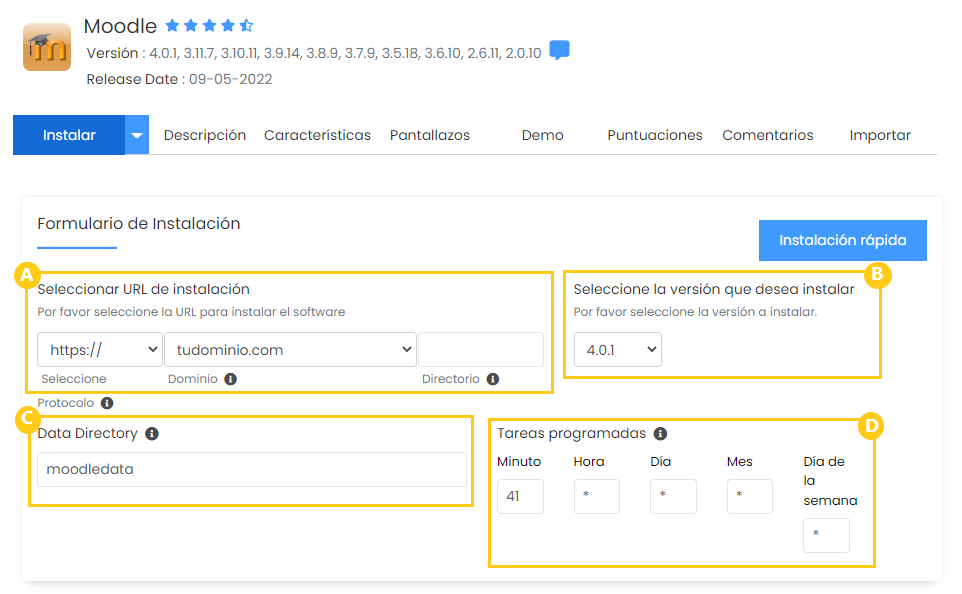Open the tudominio.com domain dropdown
962x594 pixels.
291,350
